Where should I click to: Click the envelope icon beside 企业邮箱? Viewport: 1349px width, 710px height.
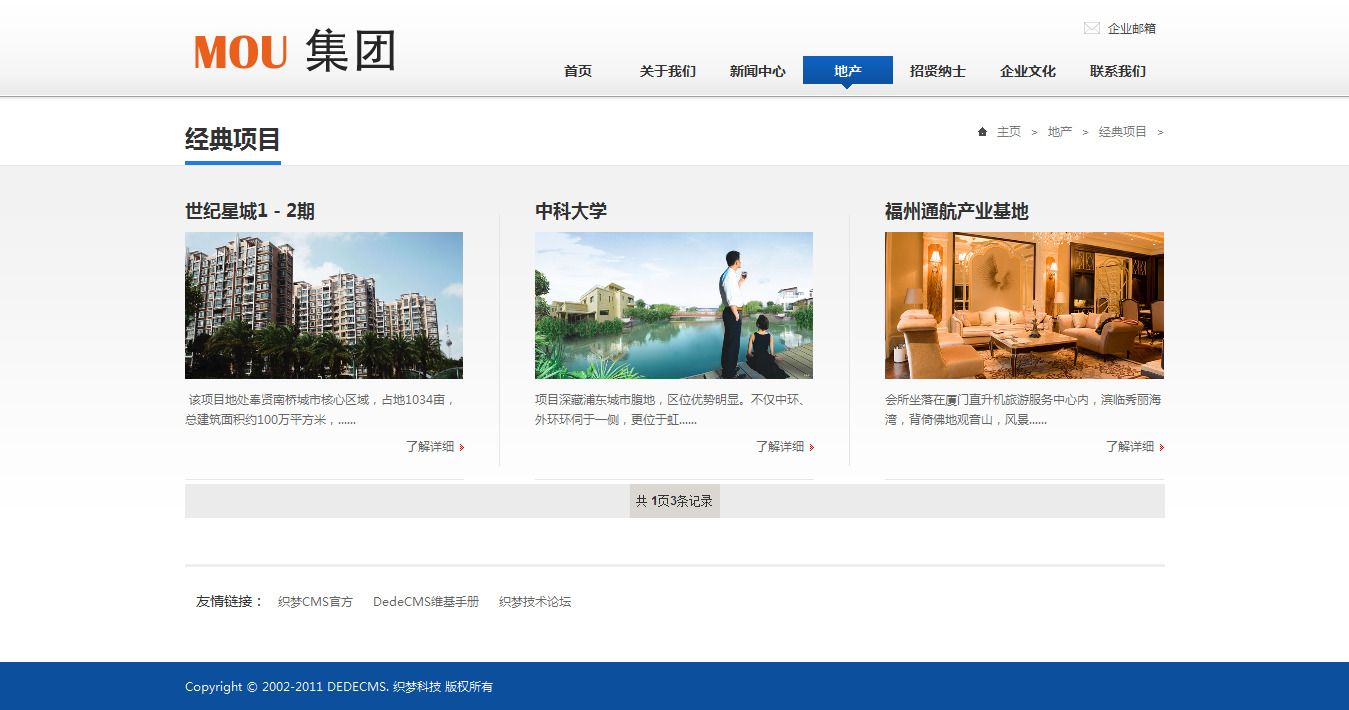click(x=1091, y=28)
